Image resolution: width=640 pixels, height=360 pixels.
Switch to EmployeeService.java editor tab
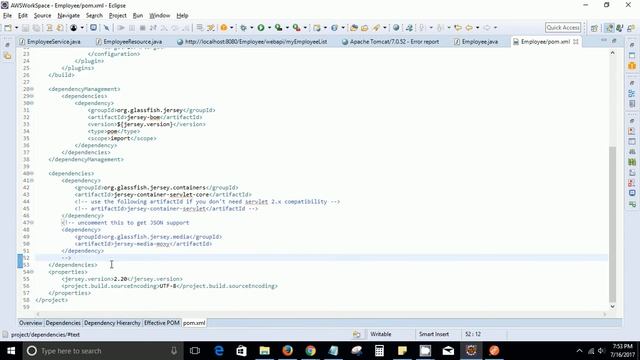click(x=50, y=42)
